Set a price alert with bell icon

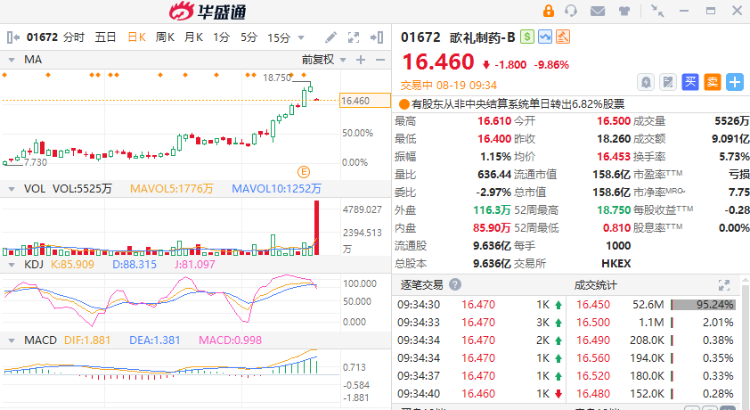coord(646,82)
